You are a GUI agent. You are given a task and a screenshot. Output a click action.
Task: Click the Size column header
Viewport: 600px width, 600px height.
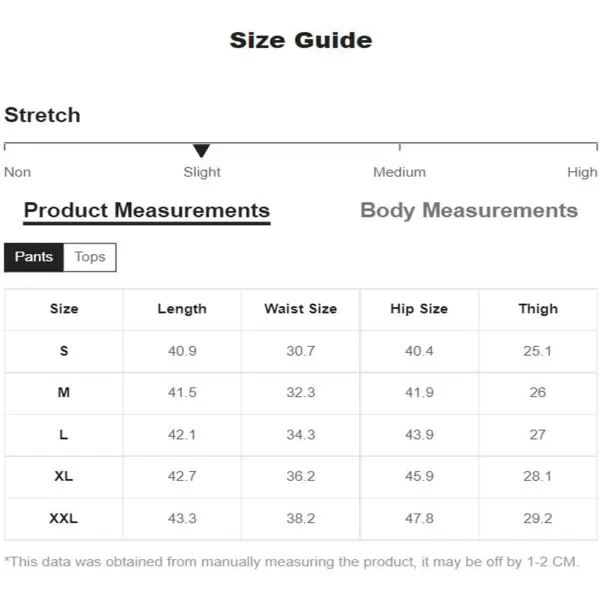tap(64, 309)
